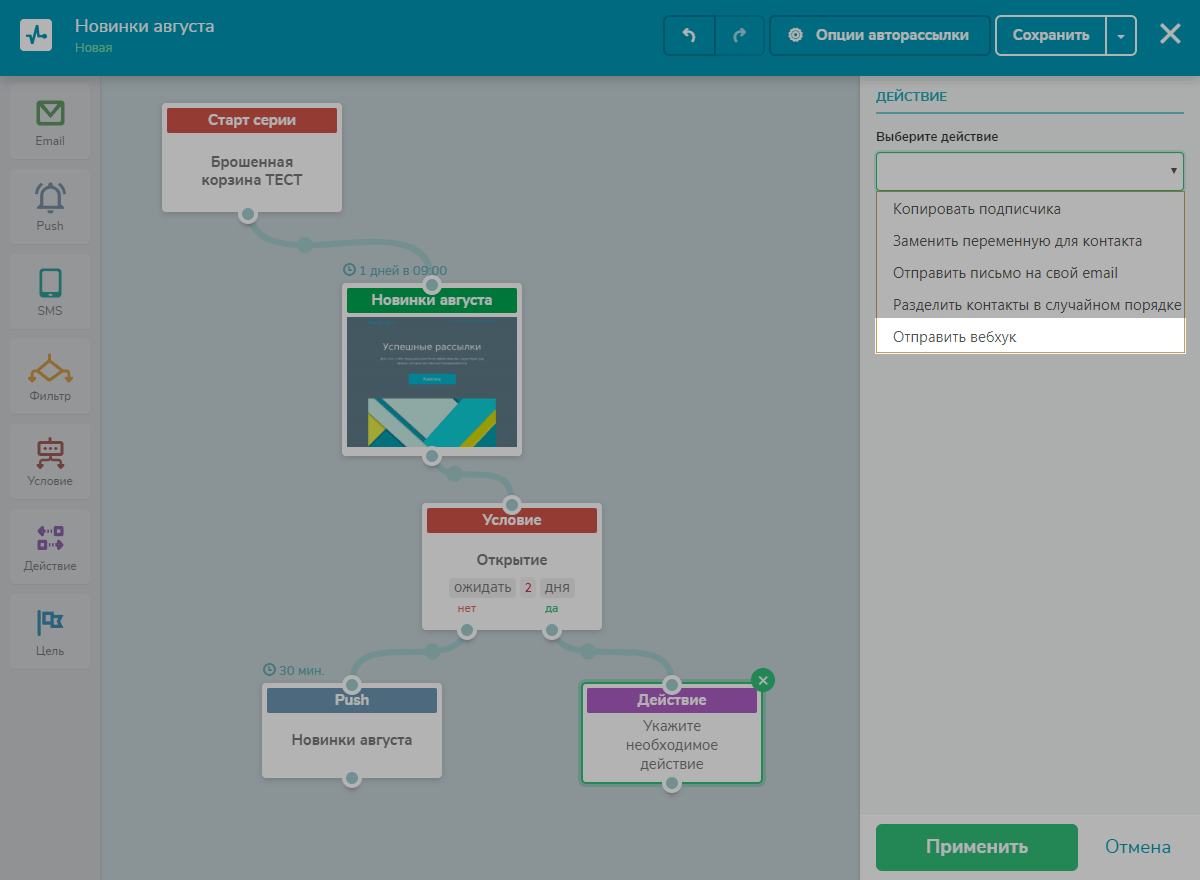Select the purple Действие node on canvas

(672, 733)
